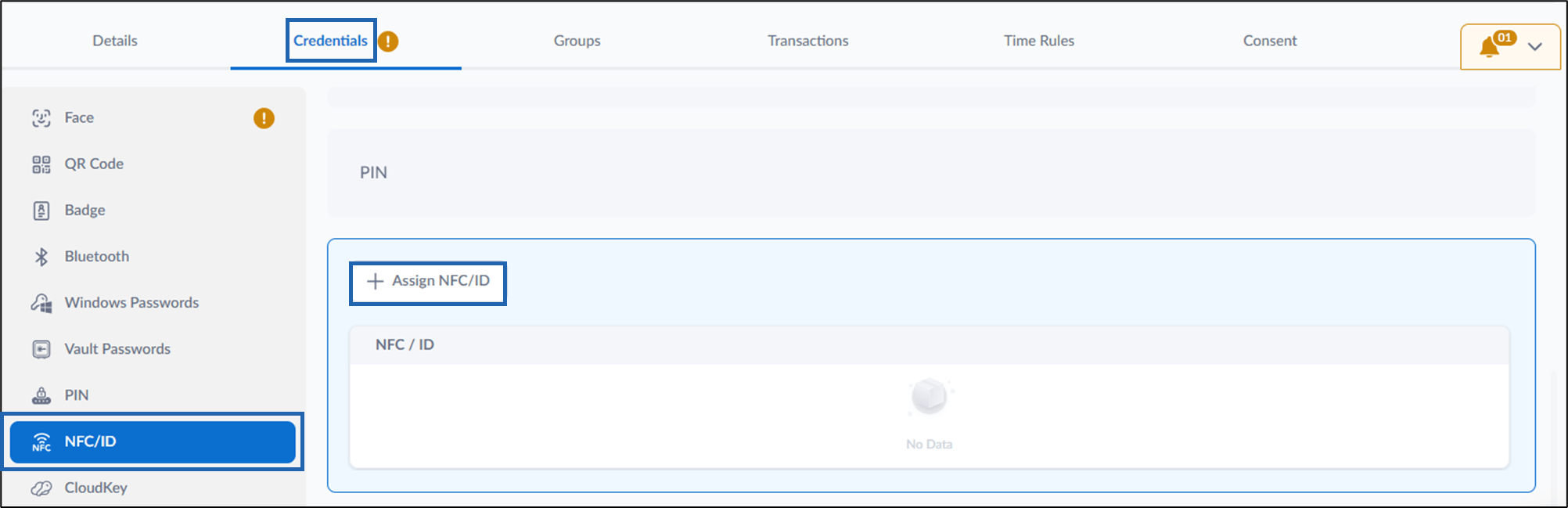Click the PIN panel in main content

[931, 173]
